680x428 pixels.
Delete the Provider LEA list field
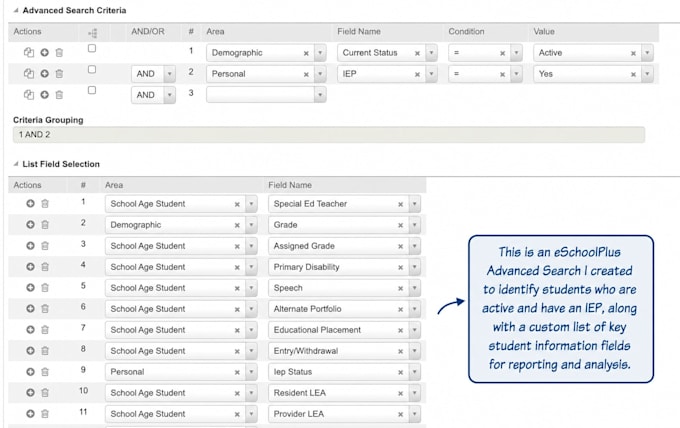[45, 414]
